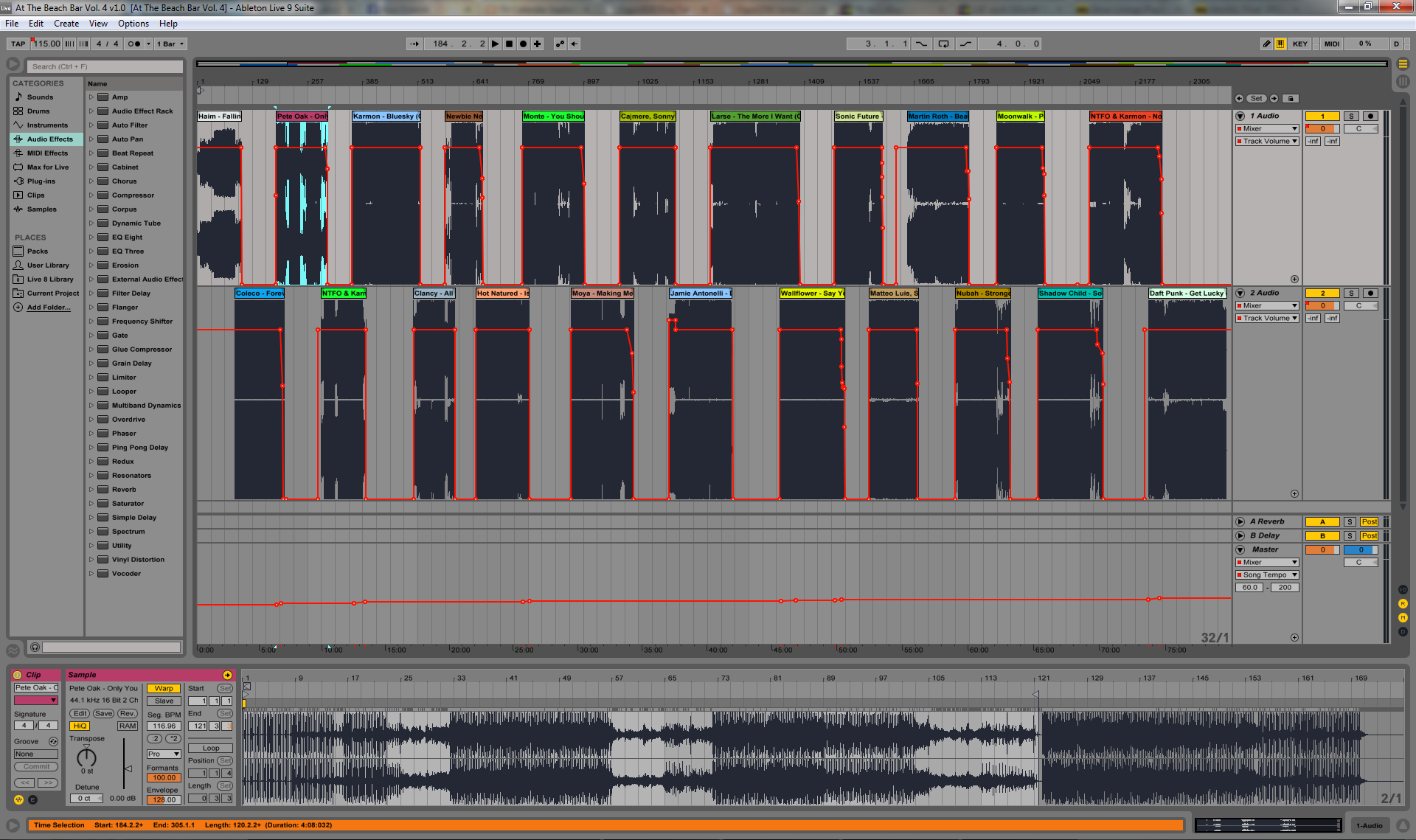1416x840 pixels.
Task: Stop playback with the transport Stop button
Action: pos(509,44)
